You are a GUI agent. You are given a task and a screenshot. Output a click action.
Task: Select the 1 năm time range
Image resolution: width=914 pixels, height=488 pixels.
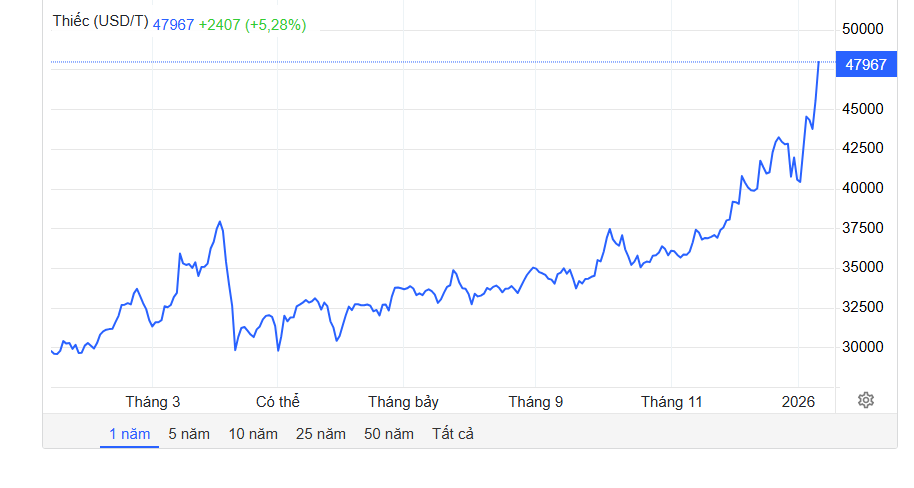[129, 434]
